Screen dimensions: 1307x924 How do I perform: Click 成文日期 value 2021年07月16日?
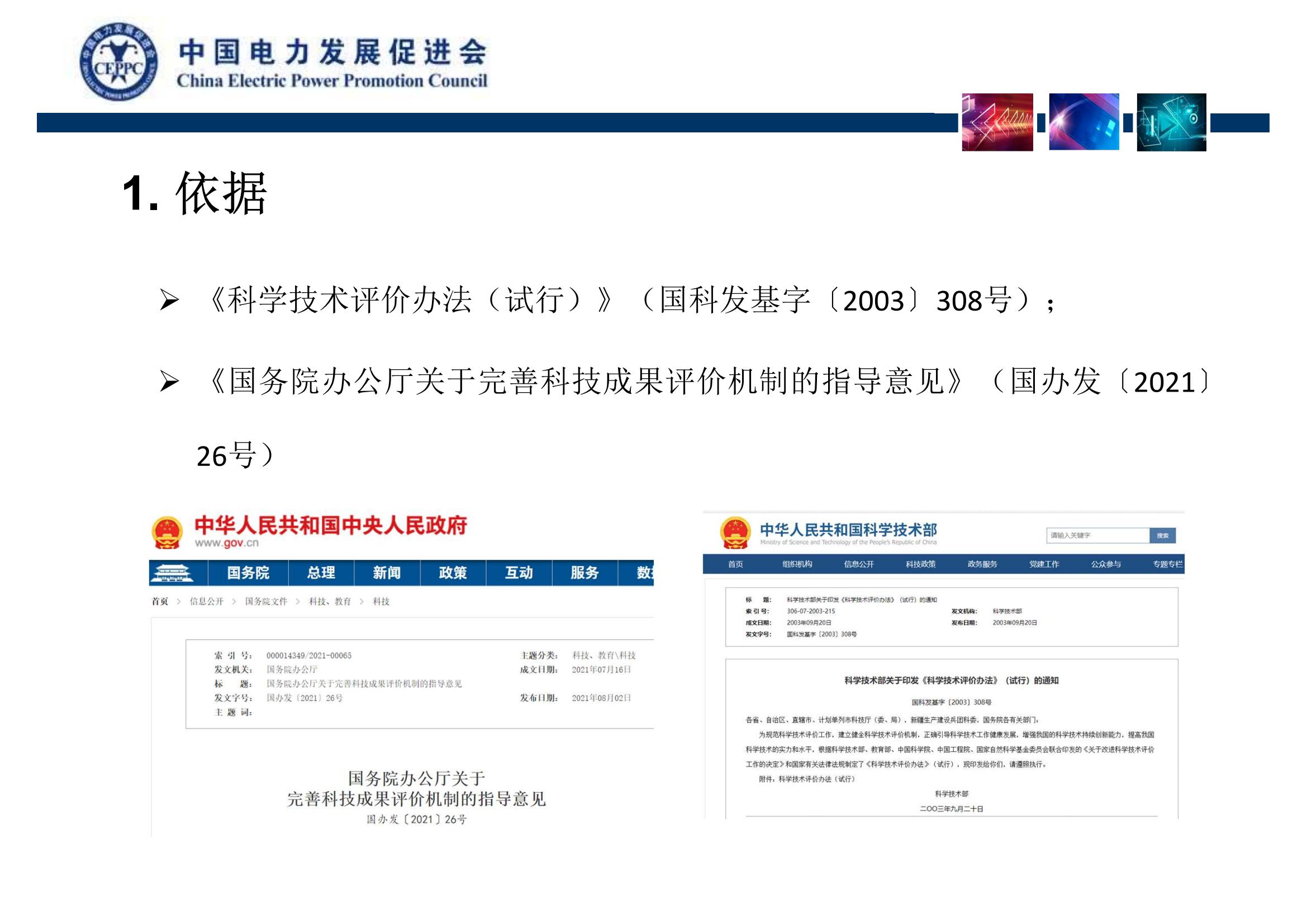pos(601,670)
